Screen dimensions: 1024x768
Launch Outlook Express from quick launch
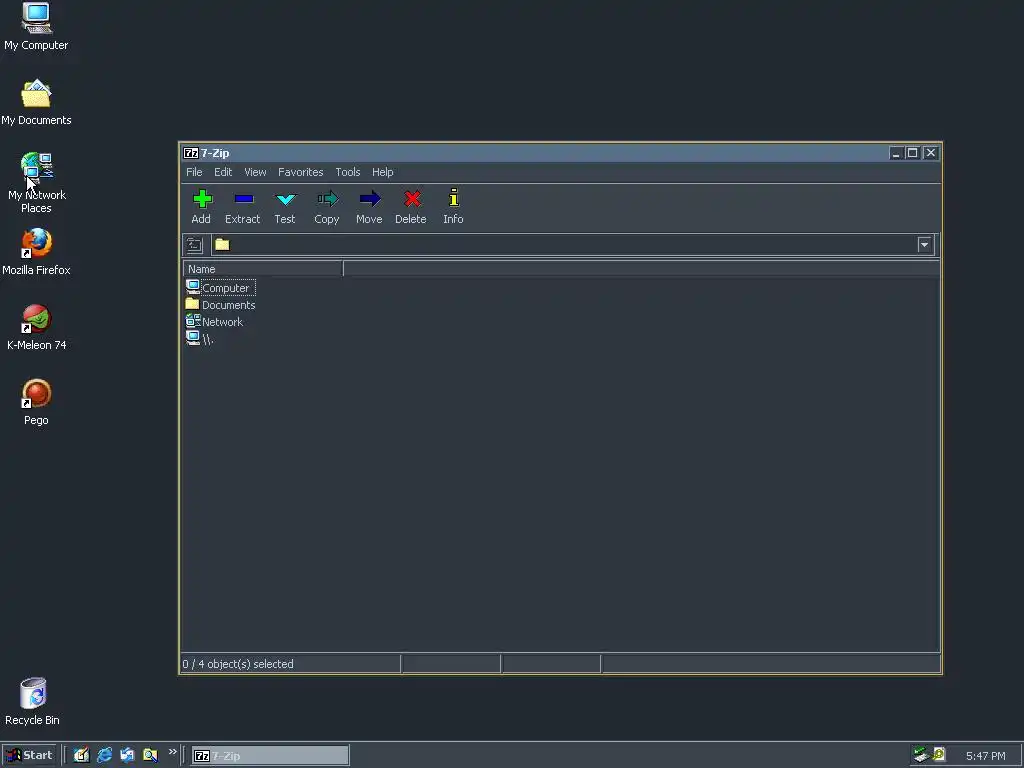pos(127,755)
